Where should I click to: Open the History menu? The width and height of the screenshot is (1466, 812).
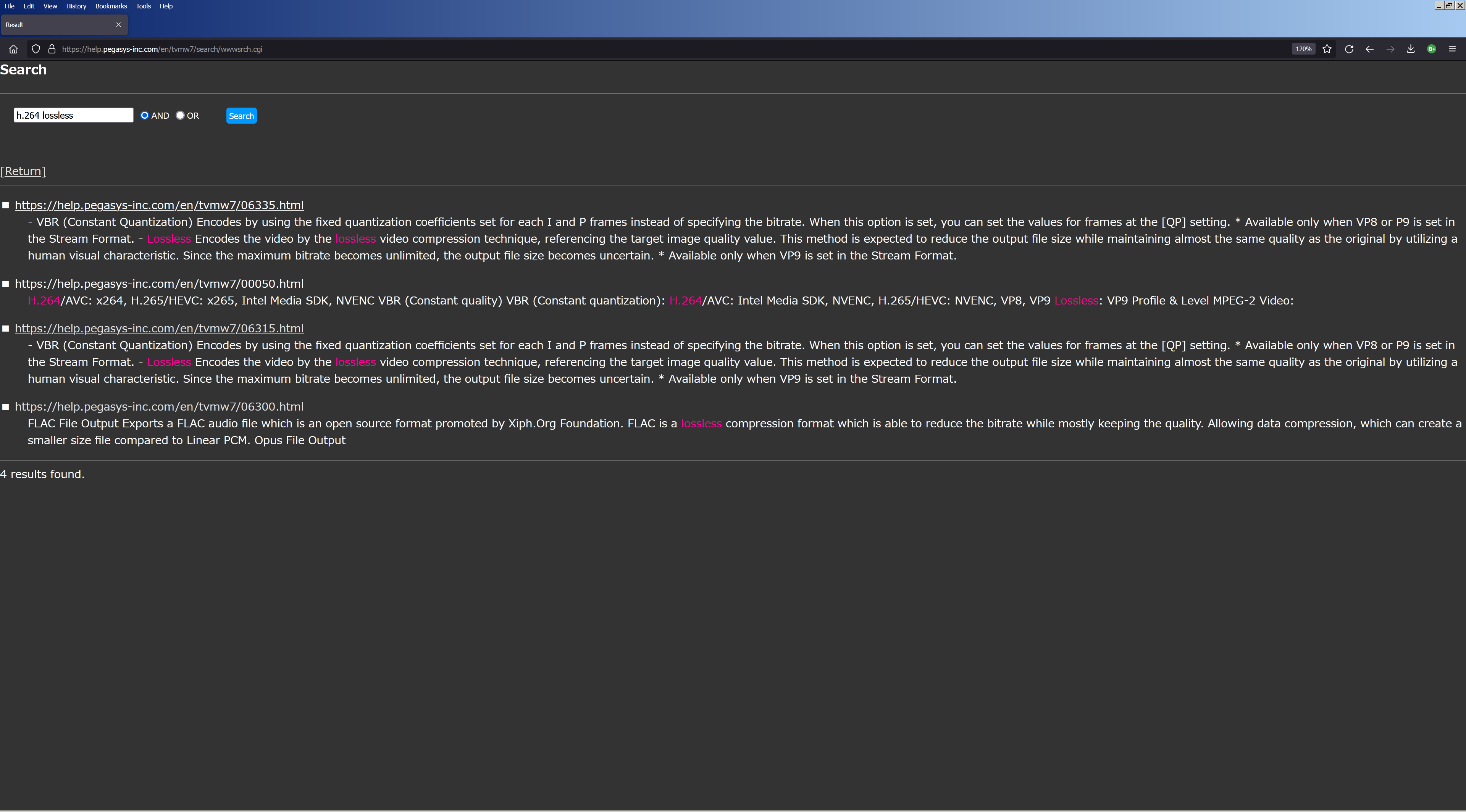(76, 6)
